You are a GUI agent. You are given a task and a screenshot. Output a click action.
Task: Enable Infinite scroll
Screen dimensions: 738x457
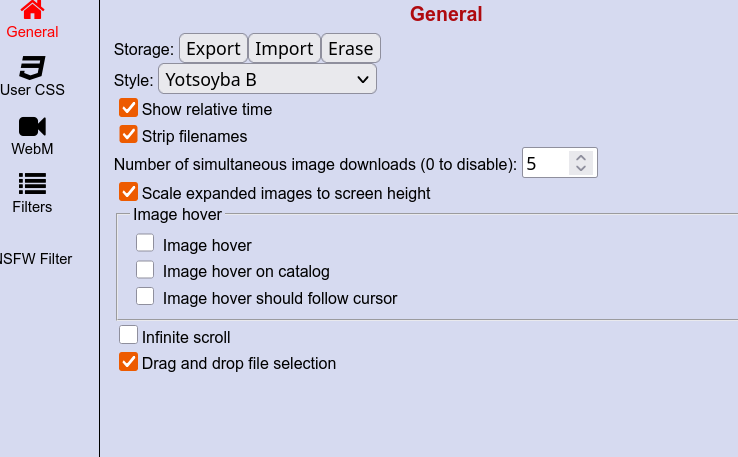tap(128, 336)
